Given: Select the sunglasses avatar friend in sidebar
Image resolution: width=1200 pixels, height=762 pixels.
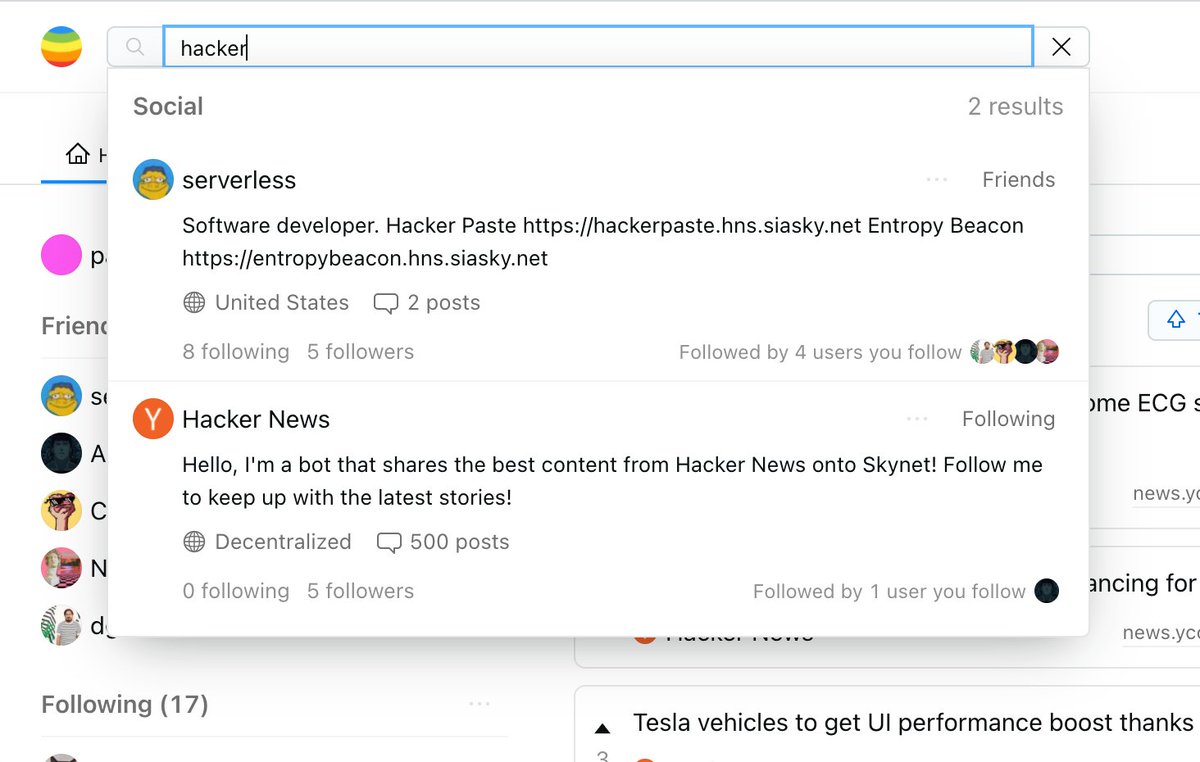Looking at the screenshot, I should (61, 510).
